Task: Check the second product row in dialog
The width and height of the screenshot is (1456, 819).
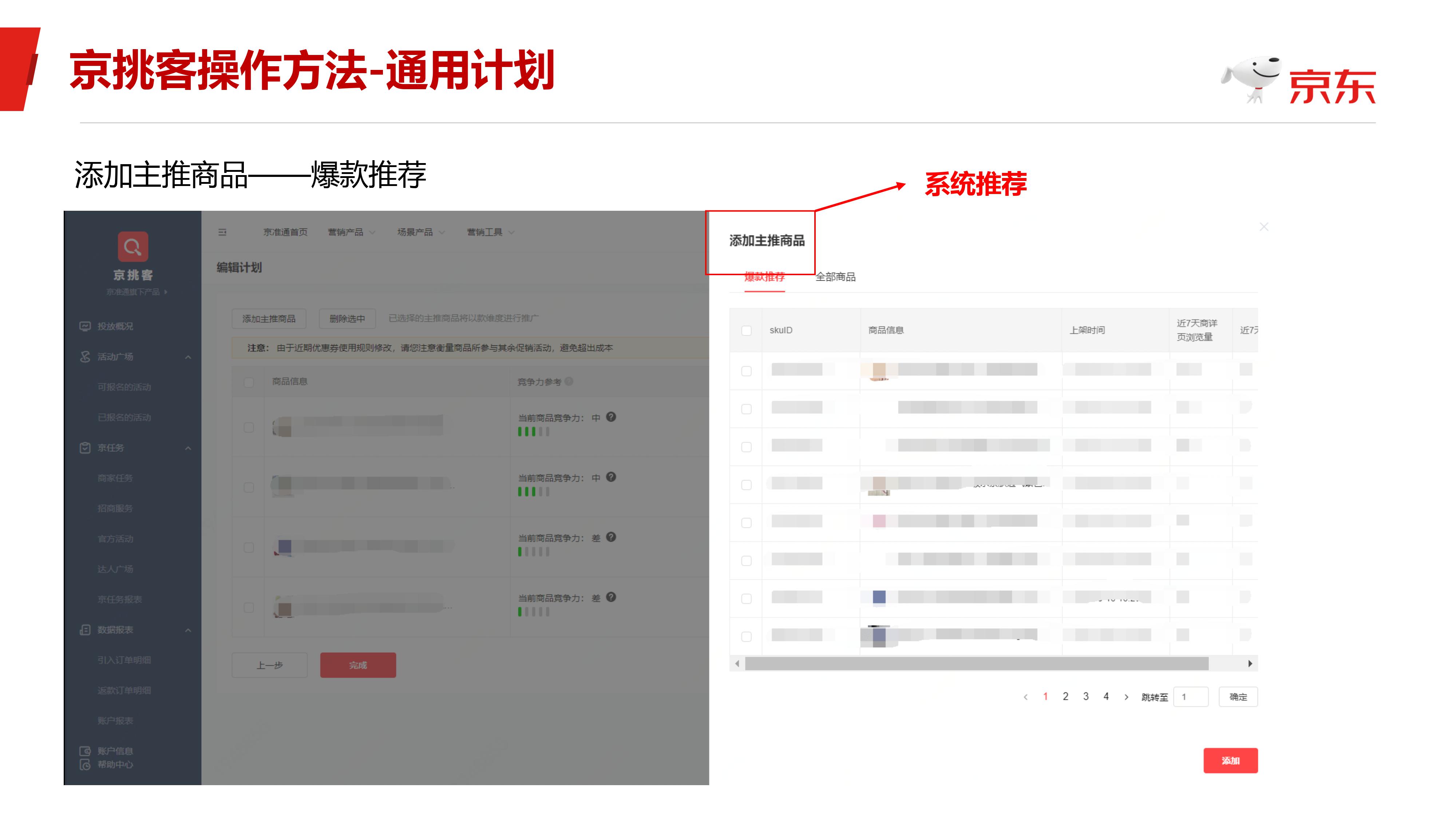Action: (x=747, y=409)
